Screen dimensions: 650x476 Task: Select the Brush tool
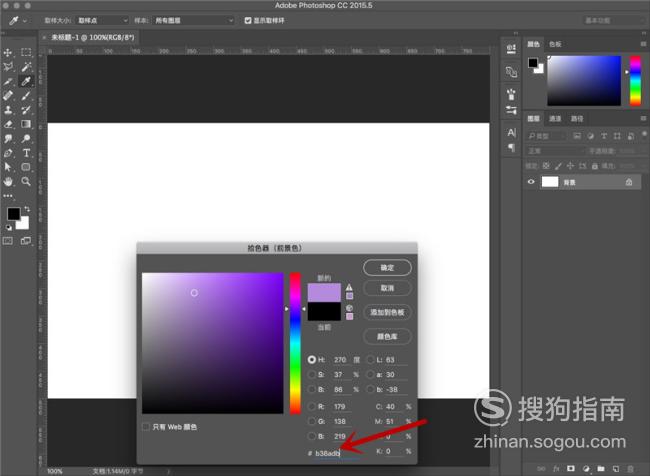(x=26, y=96)
